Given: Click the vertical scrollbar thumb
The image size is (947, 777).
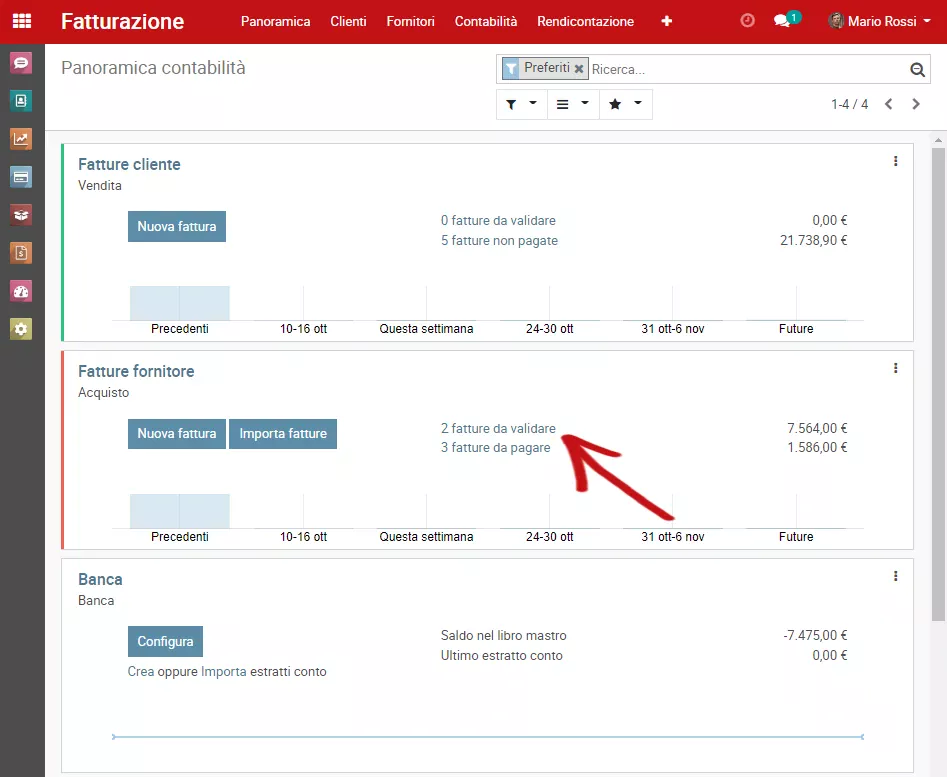Looking at the screenshot, I should pyautogui.click(x=938, y=383).
